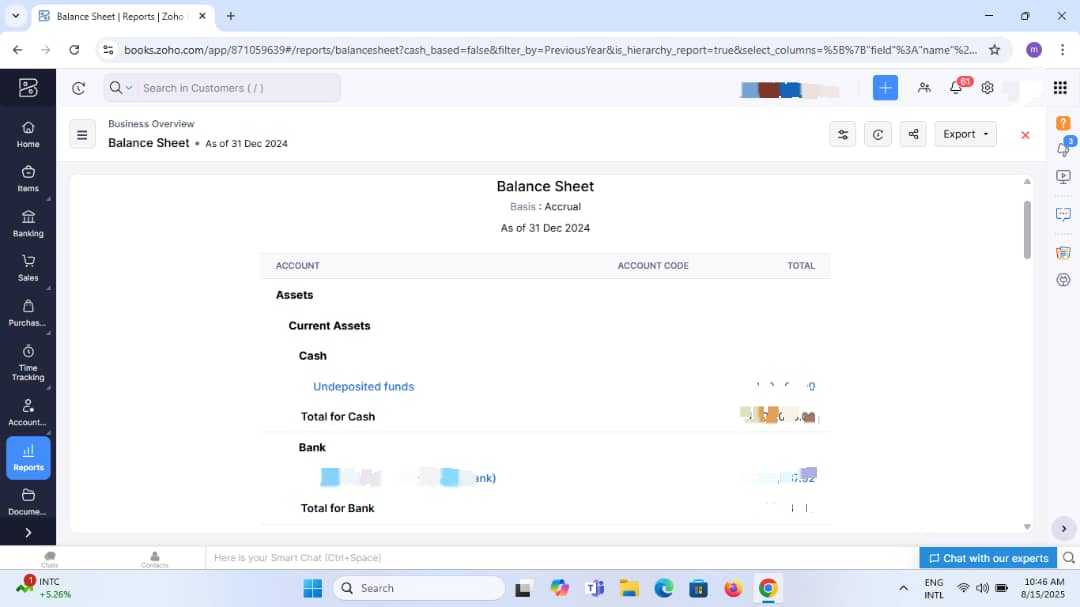Viewport: 1080px width, 607px height.
Task: Select the Total for Cash row
Action: point(546,416)
